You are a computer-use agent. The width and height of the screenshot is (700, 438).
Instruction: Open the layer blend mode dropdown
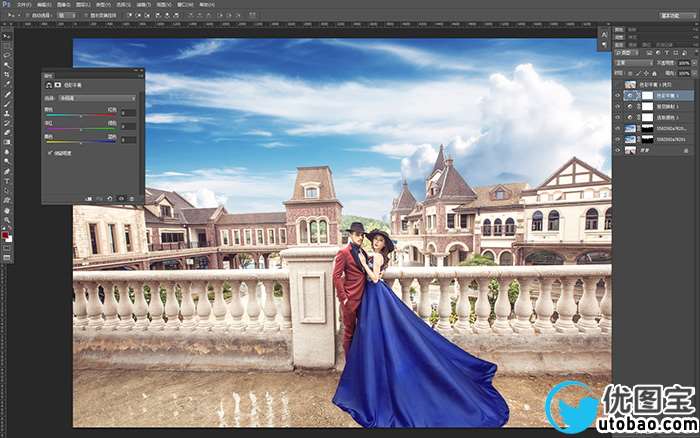click(634, 63)
